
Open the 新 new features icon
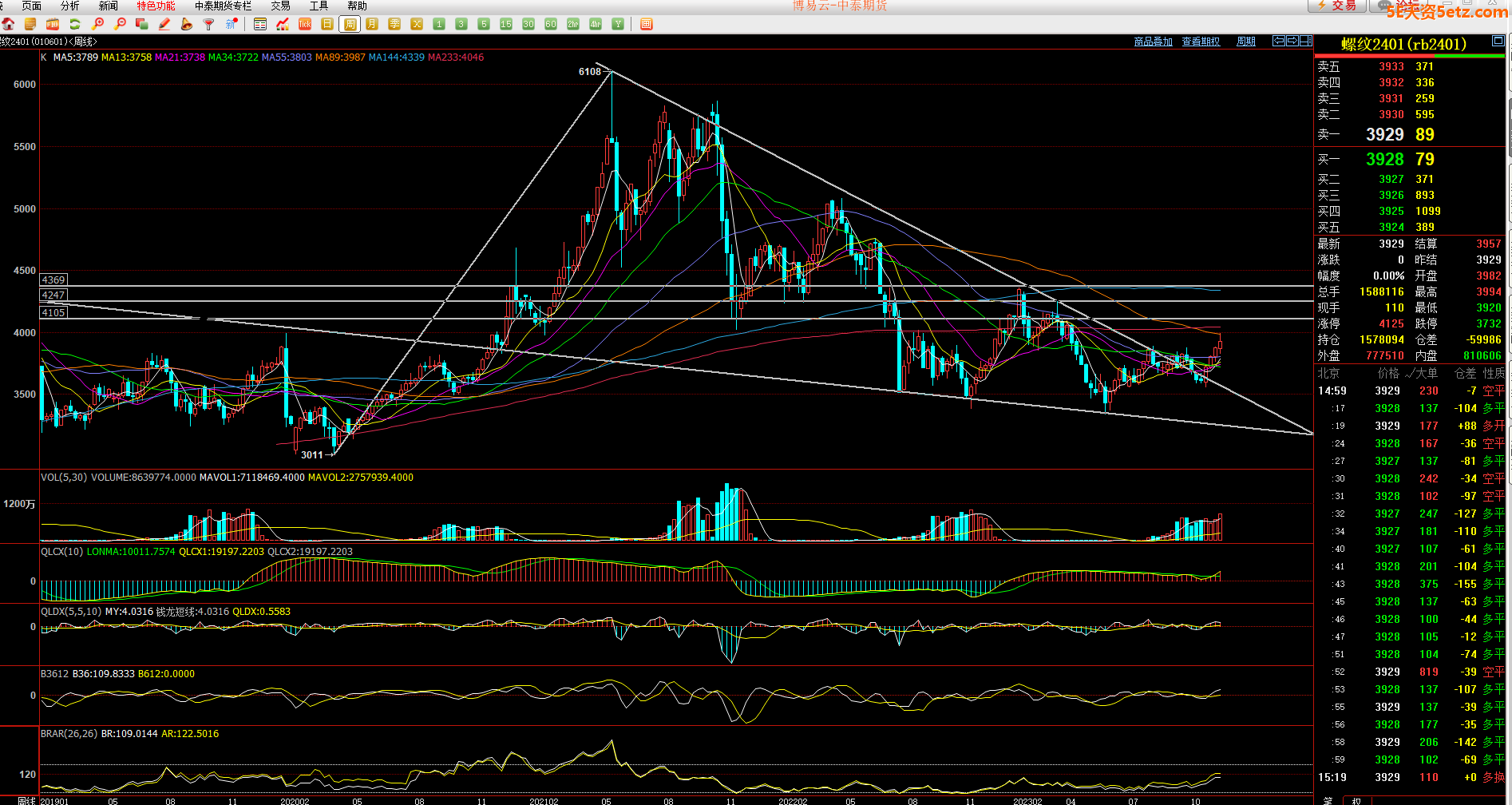(x=232, y=24)
